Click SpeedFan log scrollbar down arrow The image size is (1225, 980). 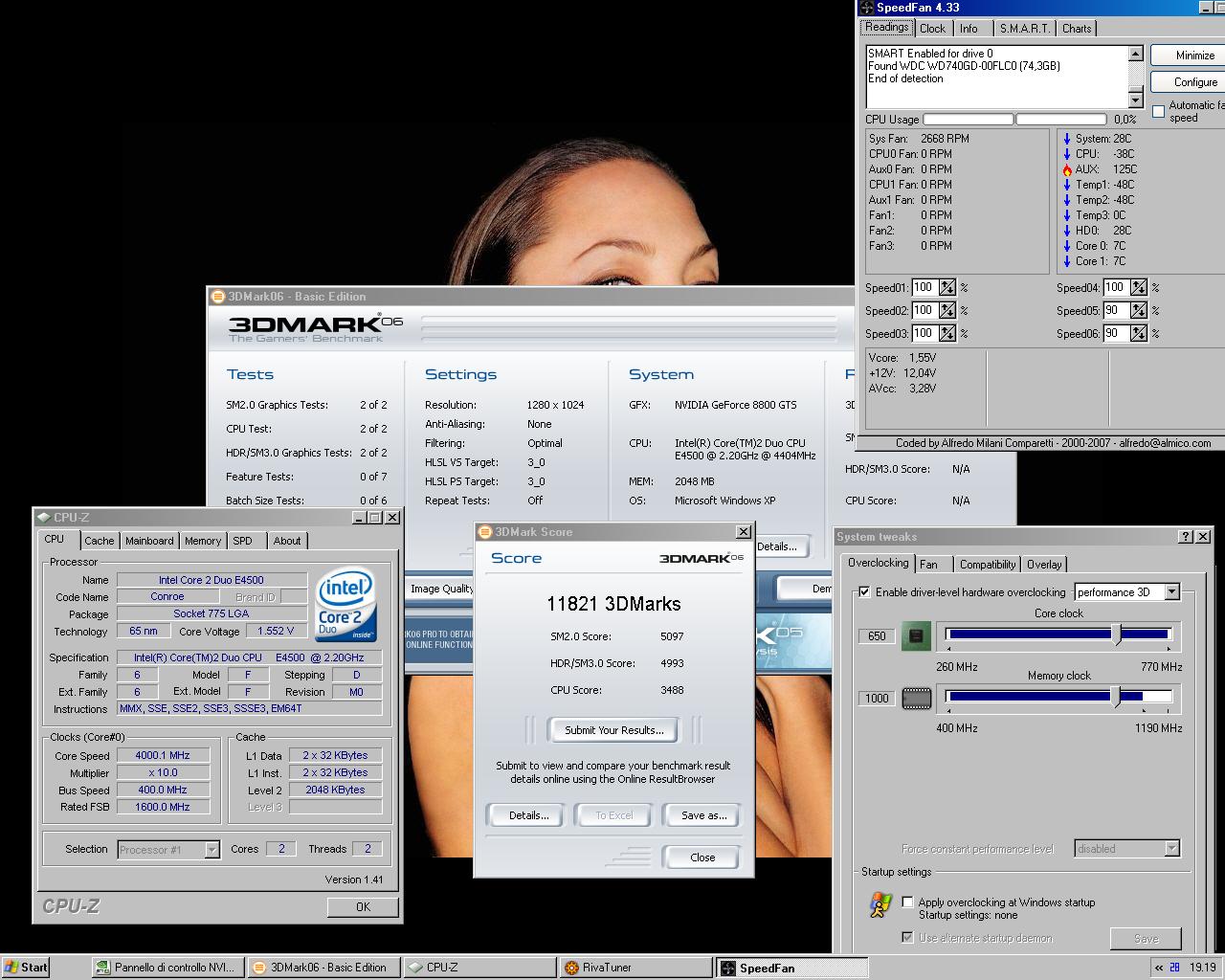tap(1135, 100)
